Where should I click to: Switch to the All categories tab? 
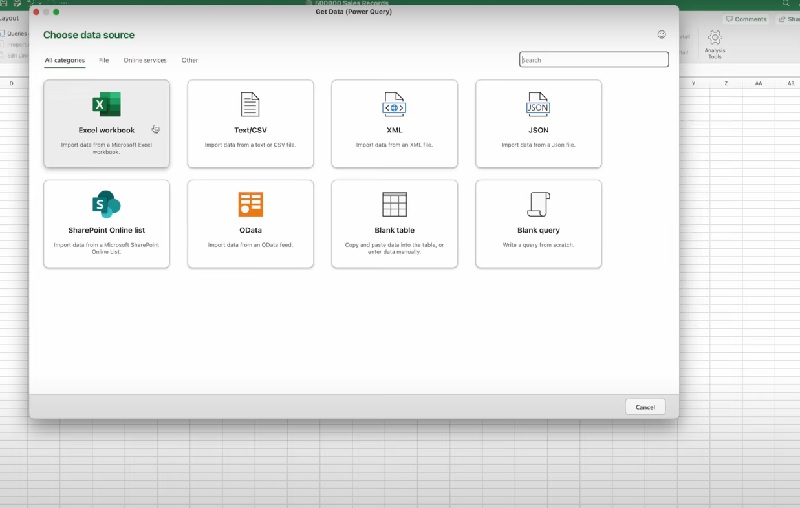(x=65, y=60)
